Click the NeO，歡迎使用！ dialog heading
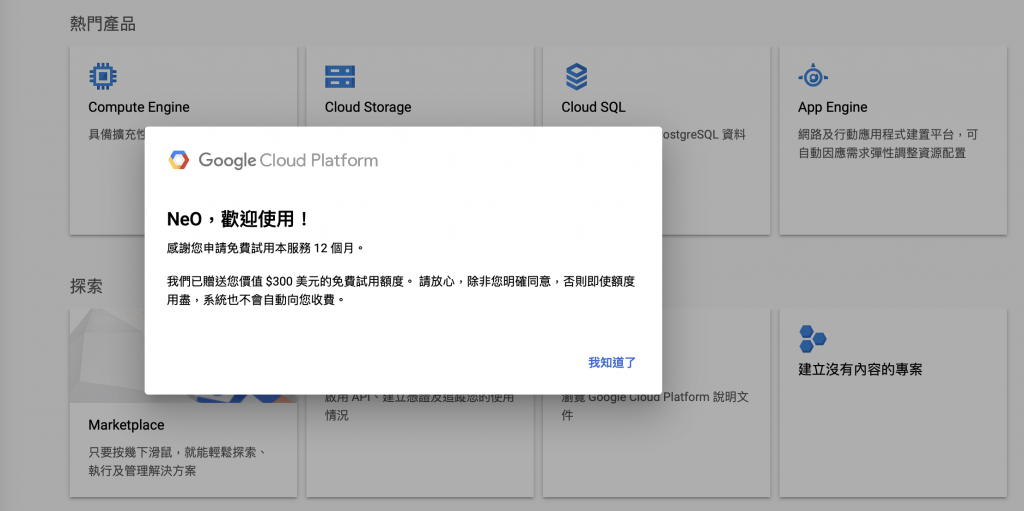 238,219
